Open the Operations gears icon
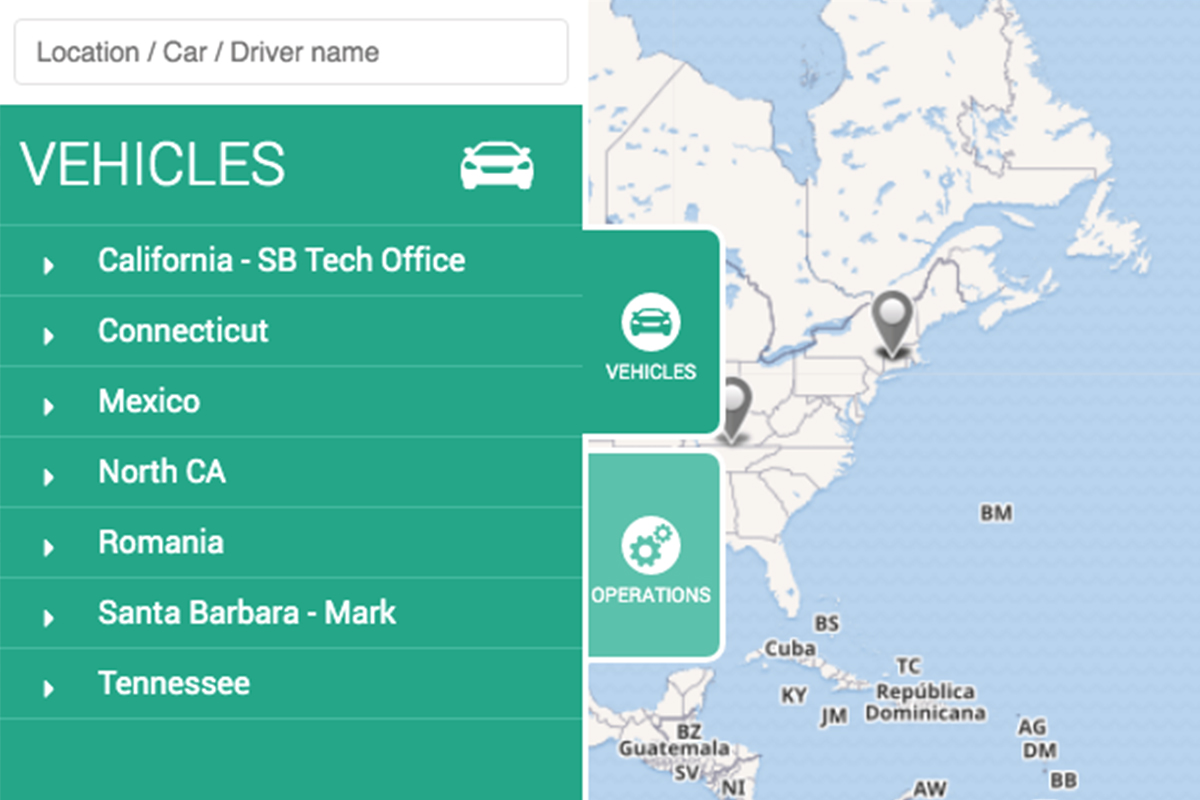 651,545
